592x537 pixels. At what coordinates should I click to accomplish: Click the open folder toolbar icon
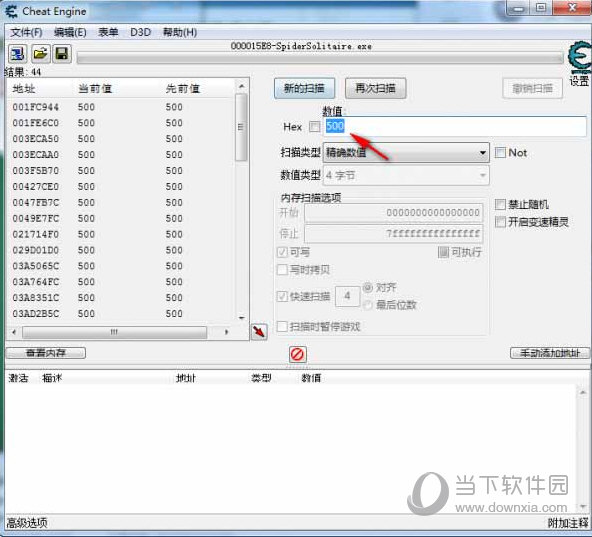tap(40, 53)
